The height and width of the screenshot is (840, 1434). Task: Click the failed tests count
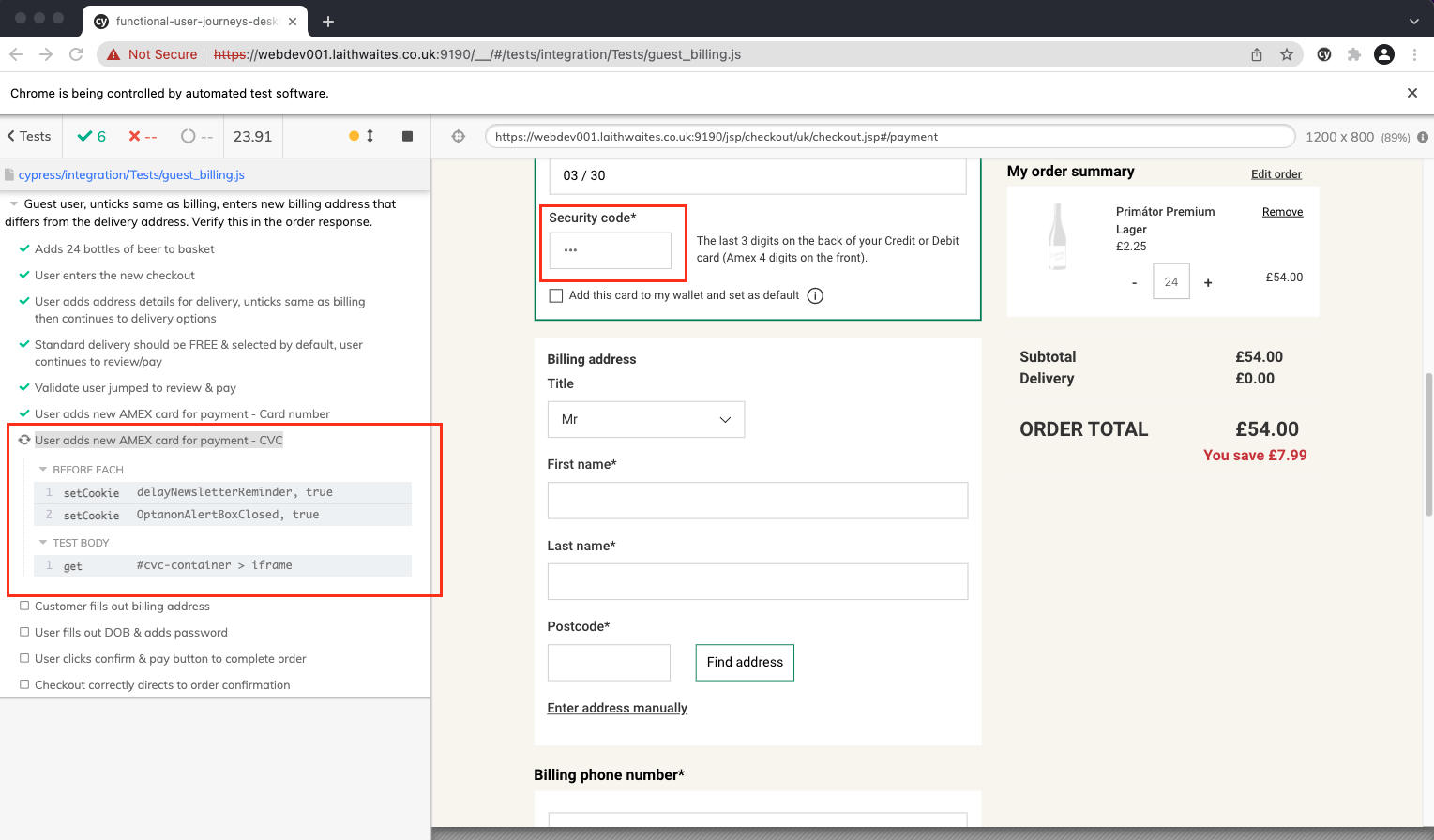pyautogui.click(x=143, y=136)
